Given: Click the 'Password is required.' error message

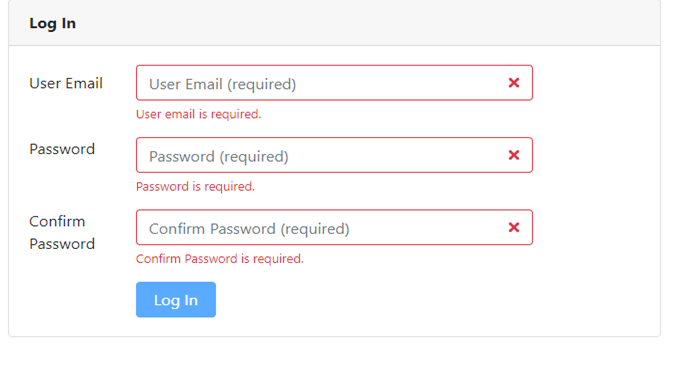Looking at the screenshot, I should 195,187.
